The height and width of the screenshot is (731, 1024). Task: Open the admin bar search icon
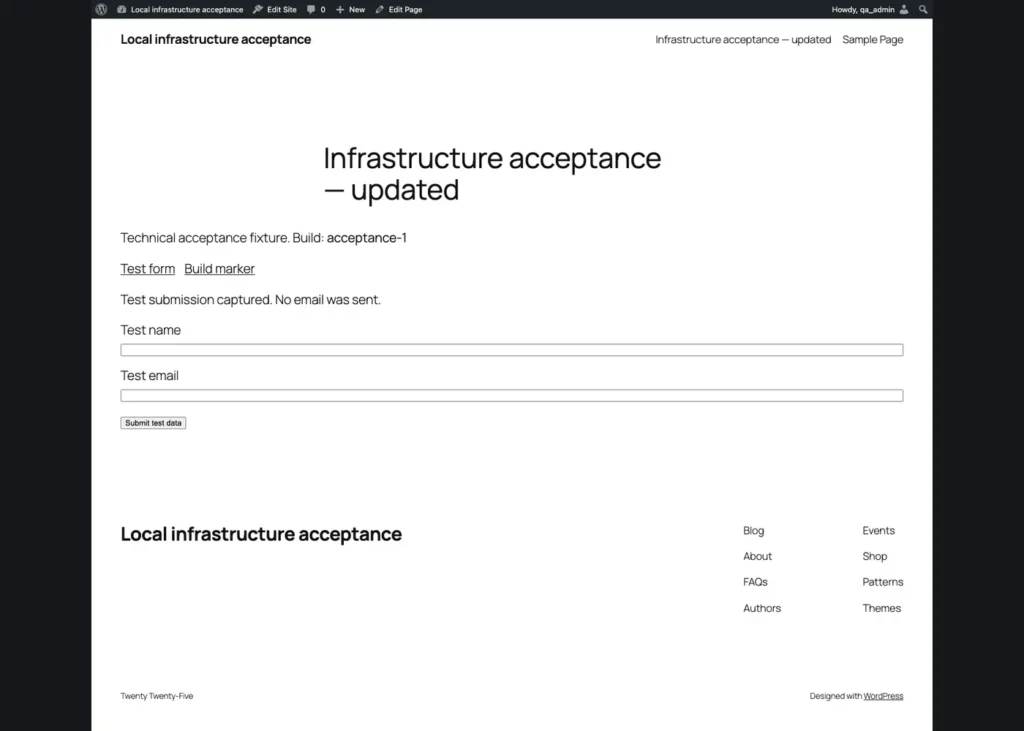[x=923, y=9]
